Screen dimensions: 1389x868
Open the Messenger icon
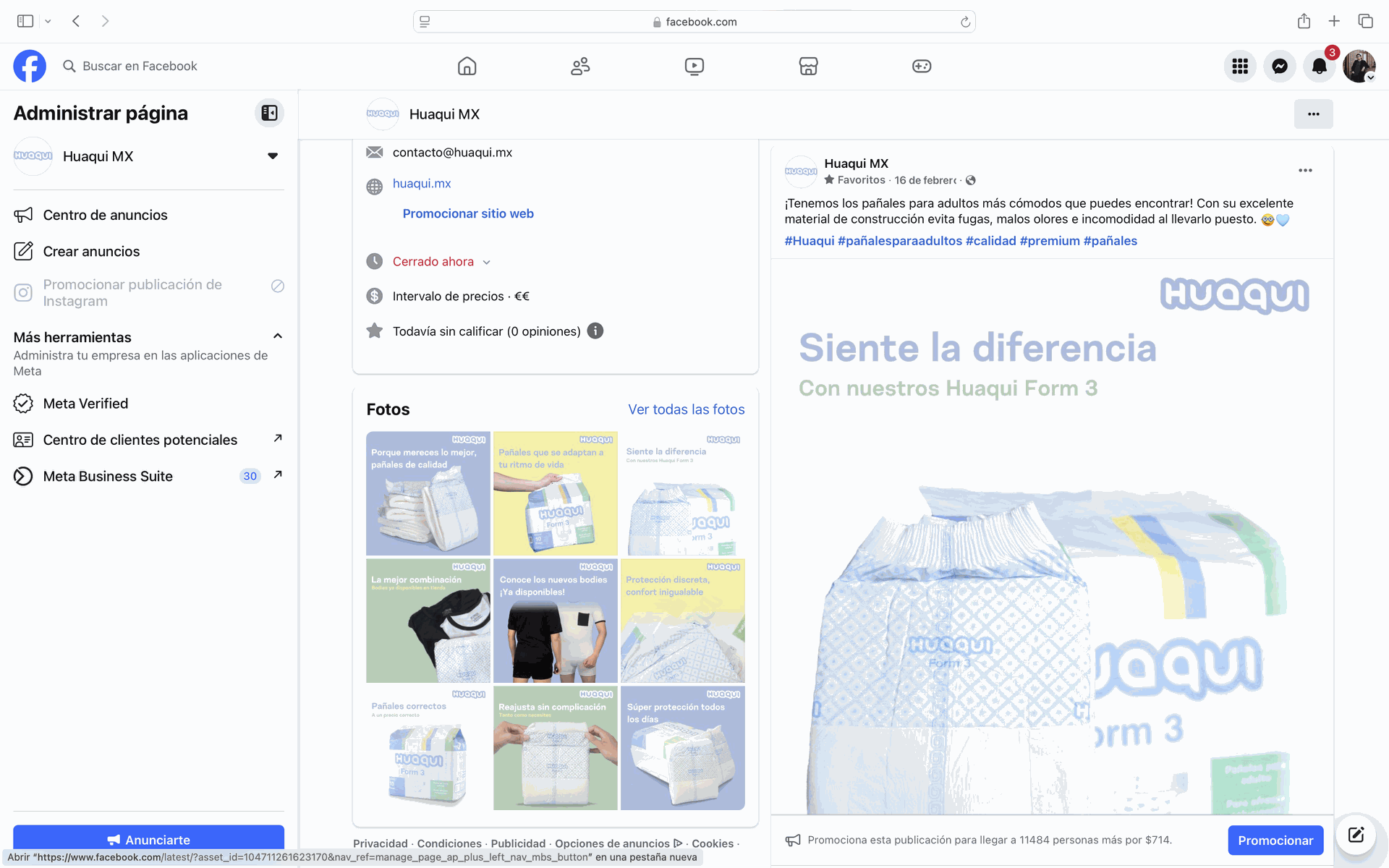click(x=1279, y=67)
